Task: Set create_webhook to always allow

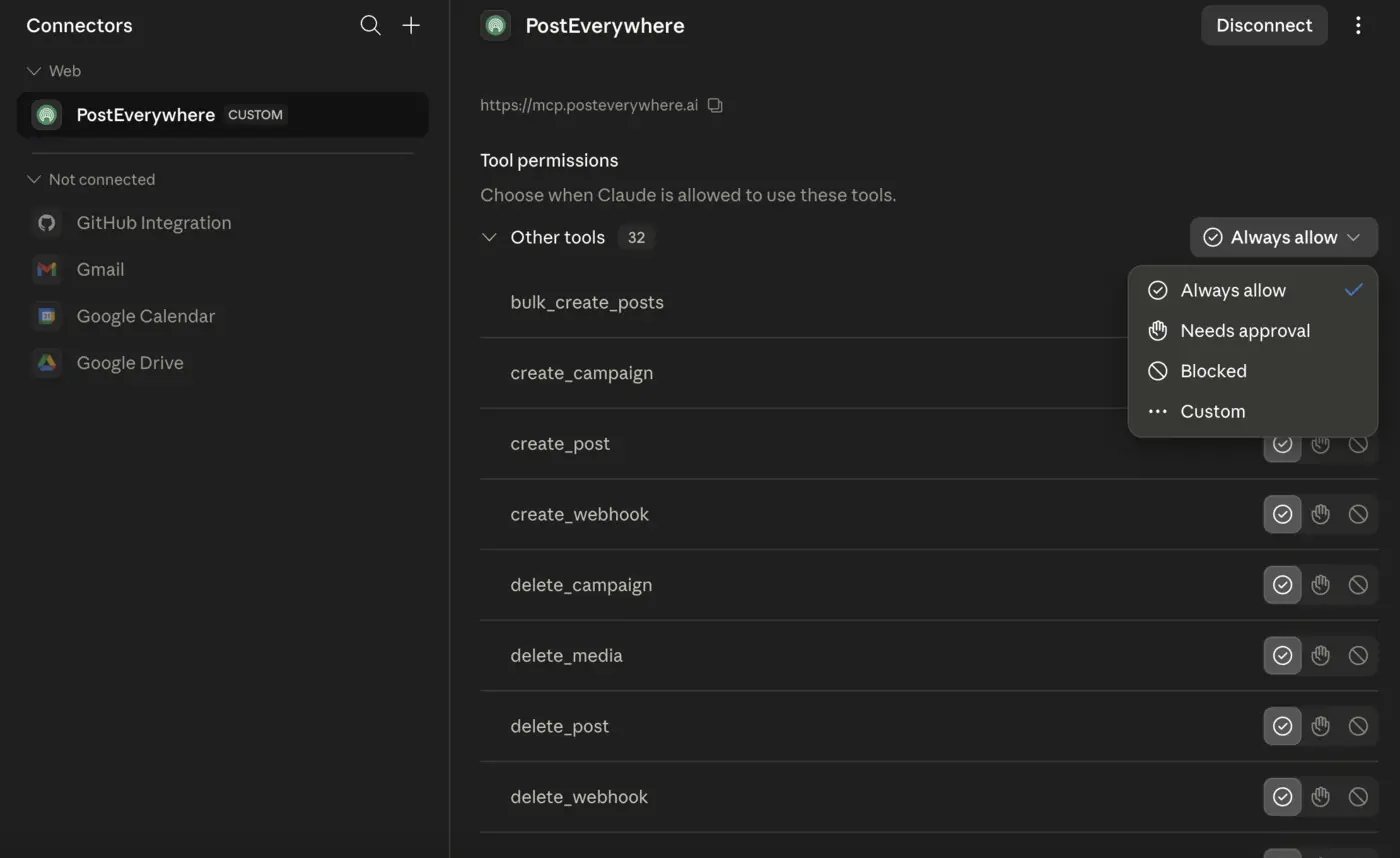Action: [x=1282, y=514]
